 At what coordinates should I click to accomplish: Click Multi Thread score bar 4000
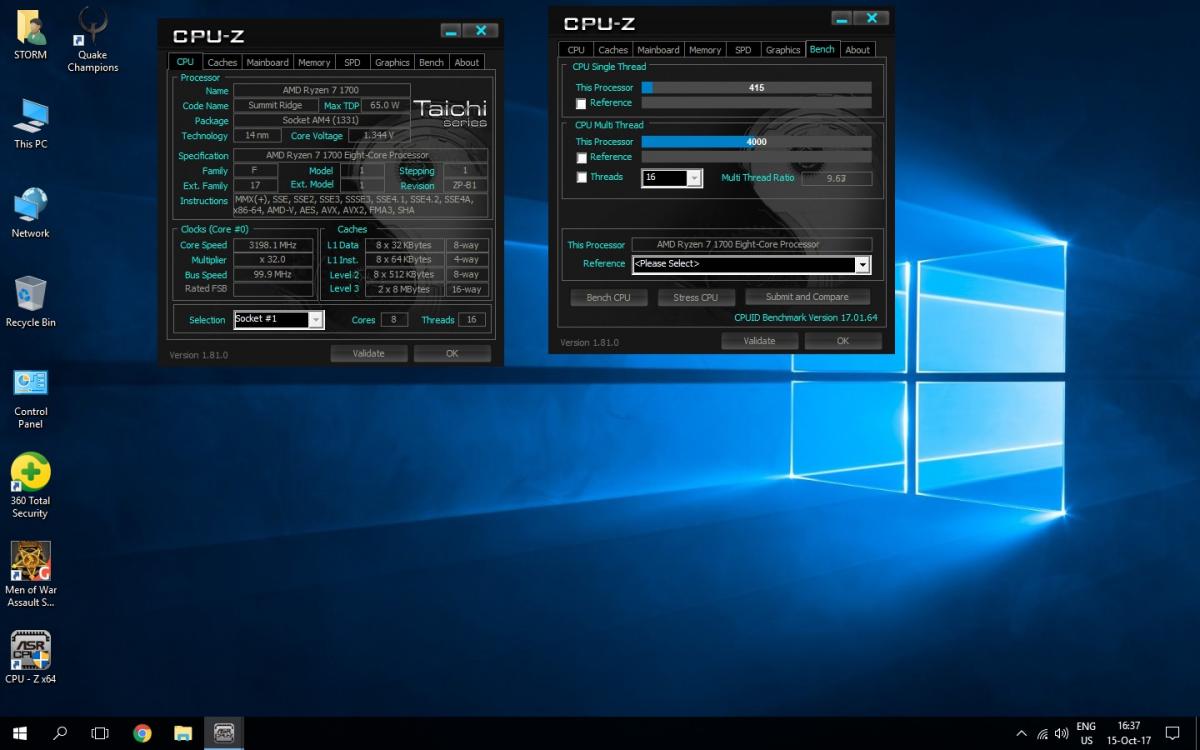(x=756, y=142)
